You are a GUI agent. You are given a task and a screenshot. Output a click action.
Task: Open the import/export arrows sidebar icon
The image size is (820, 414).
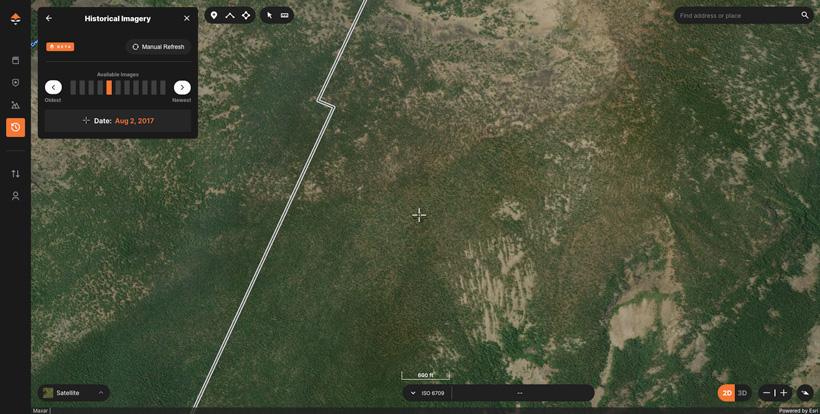click(x=16, y=174)
